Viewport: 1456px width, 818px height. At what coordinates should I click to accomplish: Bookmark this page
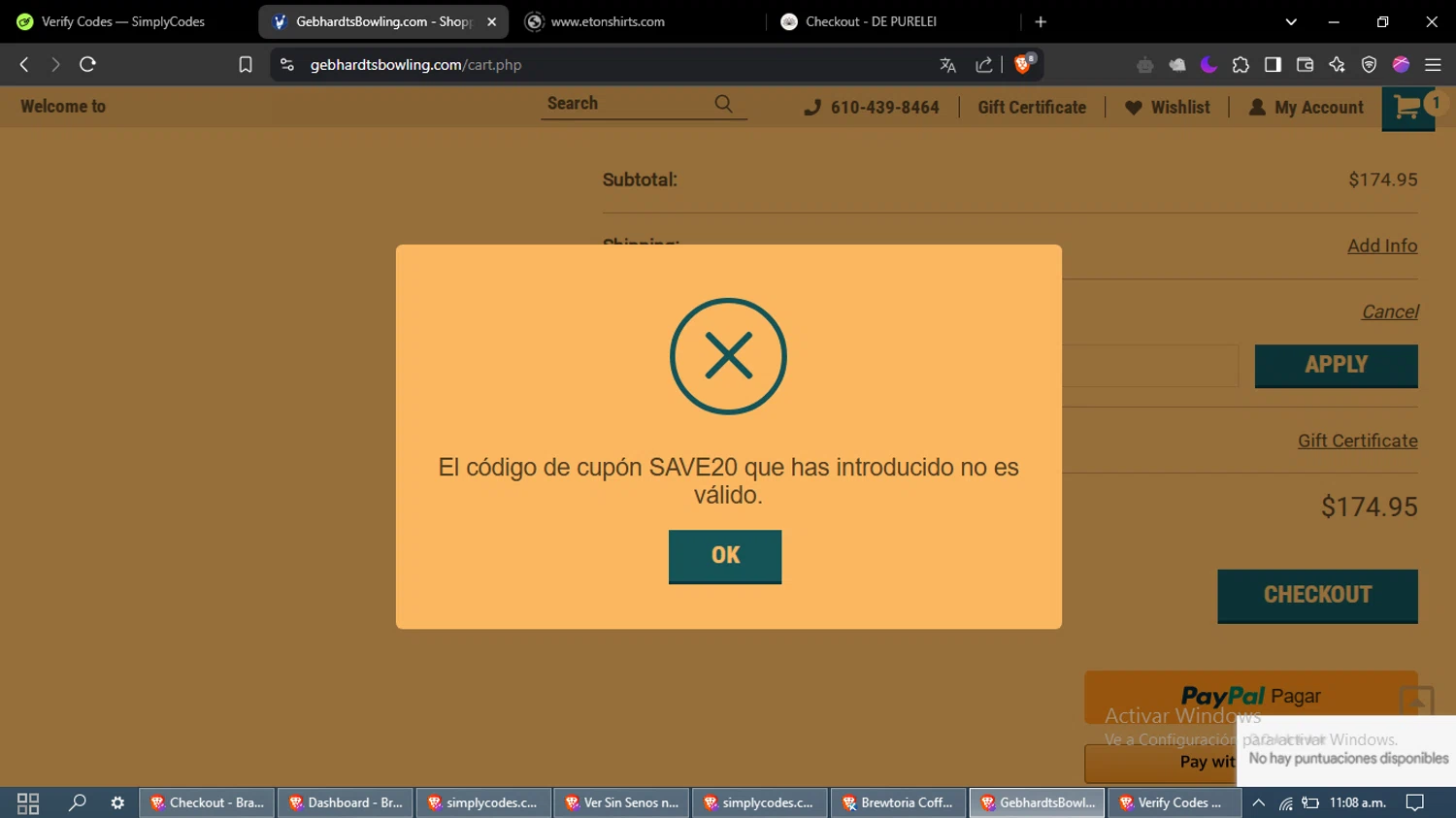tap(246, 64)
